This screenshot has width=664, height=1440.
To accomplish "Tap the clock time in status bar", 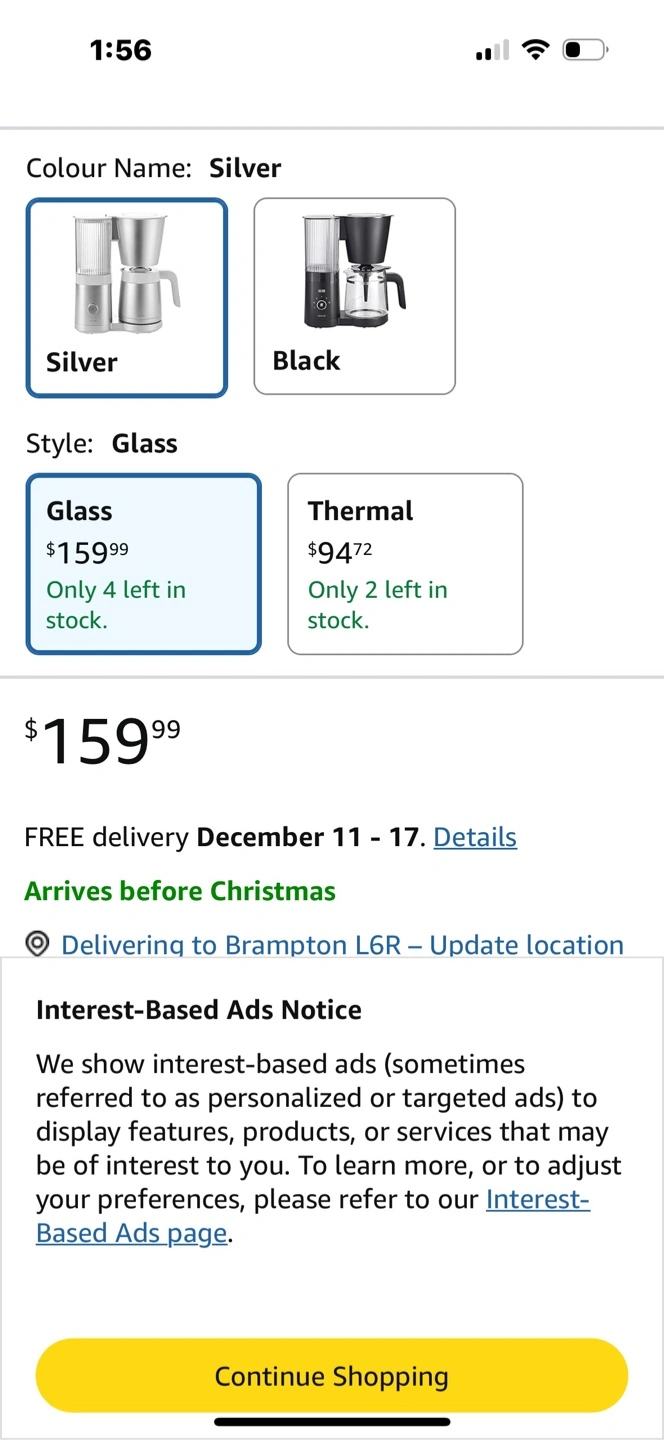I will tap(120, 49).
